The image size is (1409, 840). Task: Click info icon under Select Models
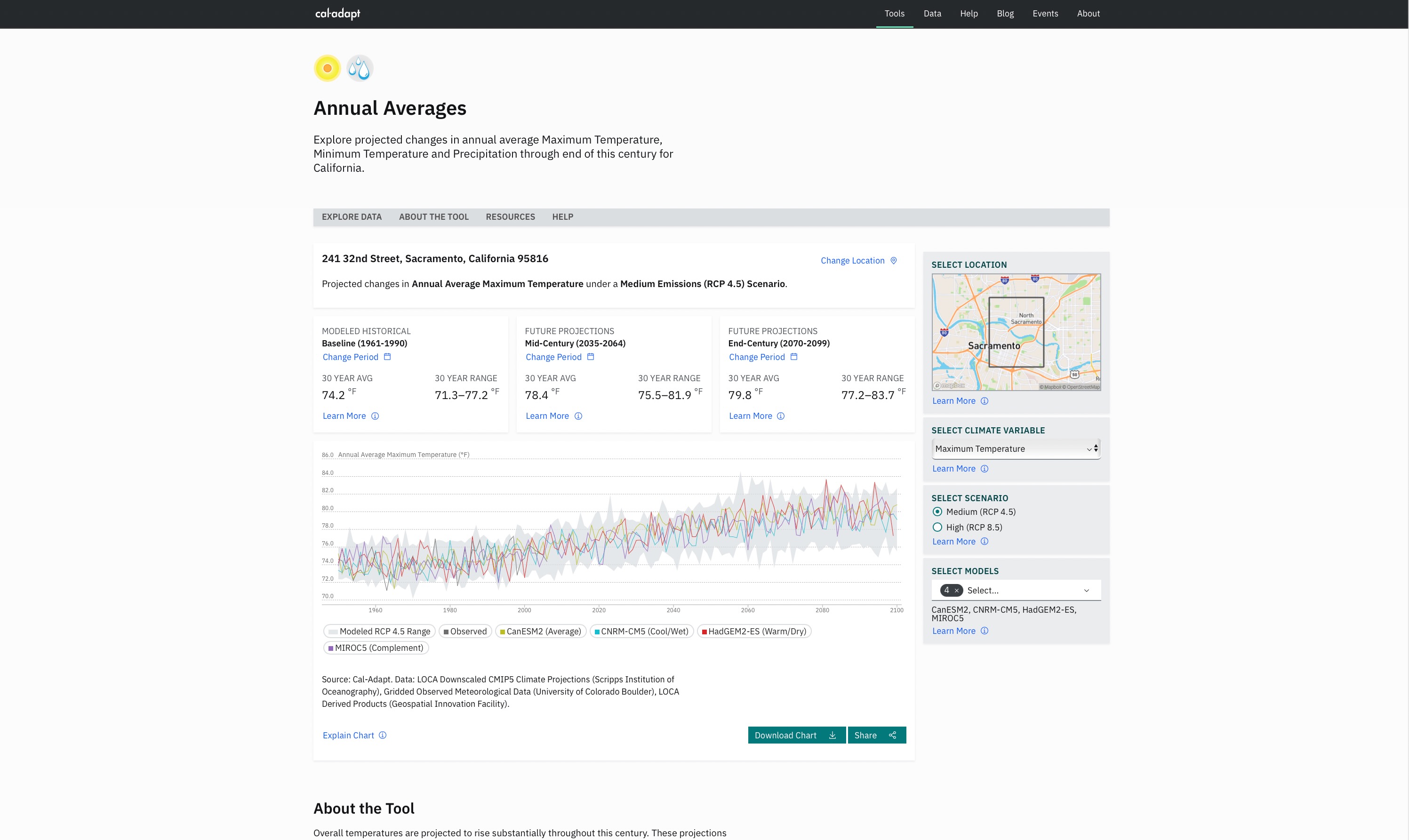tap(985, 631)
